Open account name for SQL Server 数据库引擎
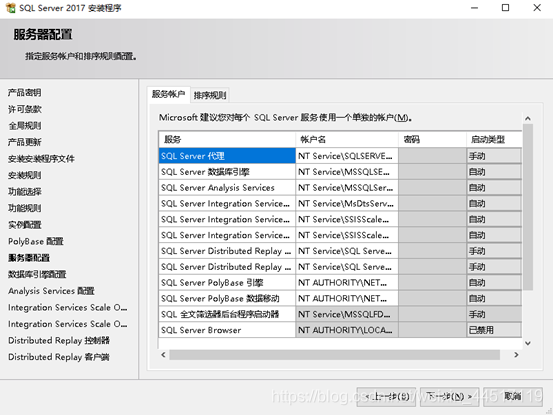The width and height of the screenshot is (553, 415). [347, 172]
